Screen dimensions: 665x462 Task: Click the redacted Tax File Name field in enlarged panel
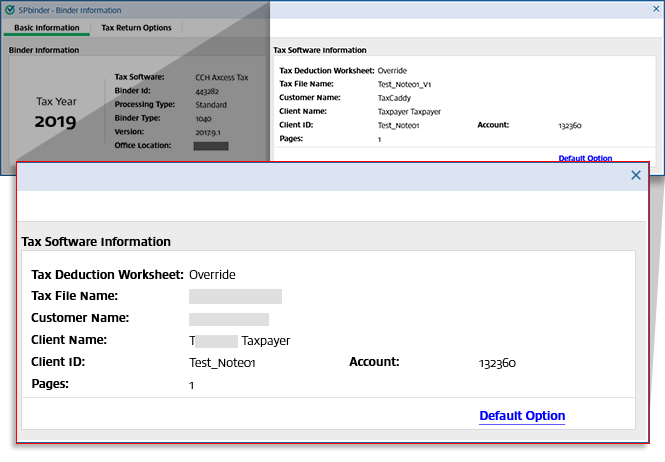235,297
